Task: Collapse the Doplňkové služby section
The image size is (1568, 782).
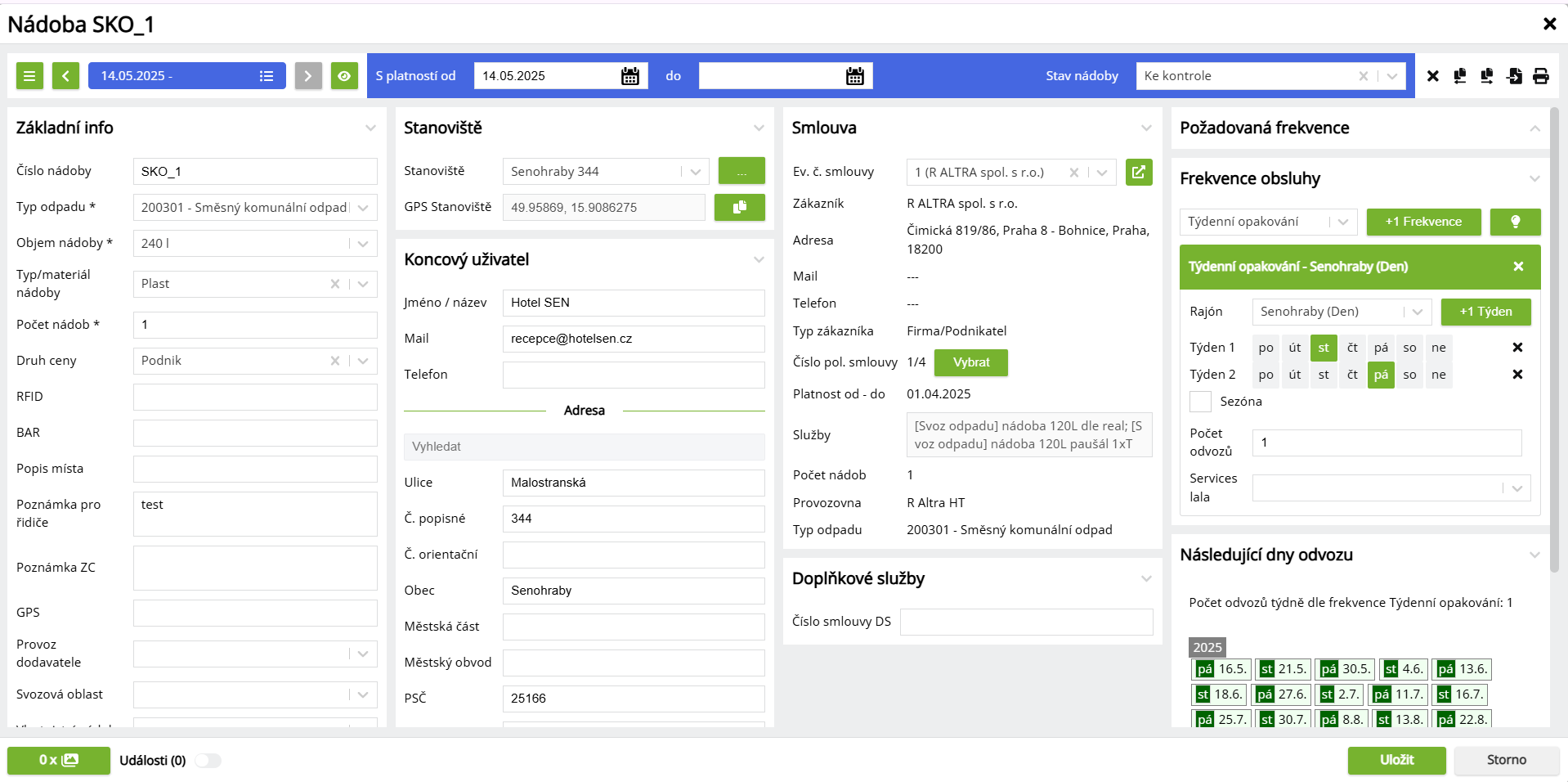Action: coord(1146,578)
